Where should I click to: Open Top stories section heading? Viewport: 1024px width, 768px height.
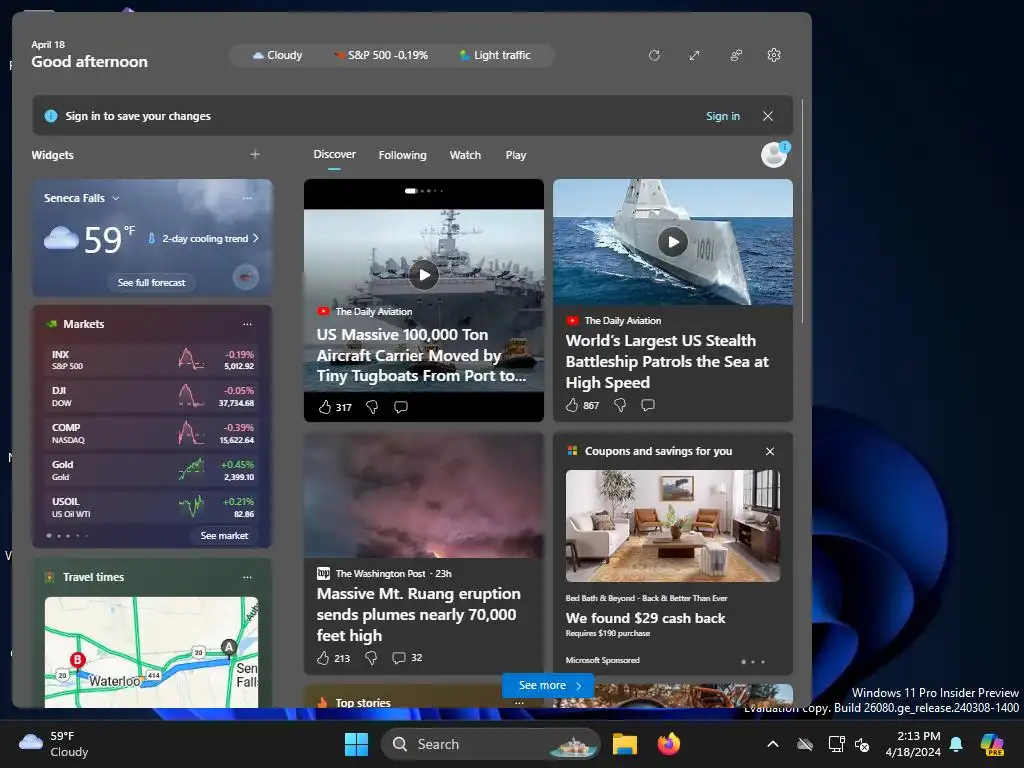point(362,703)
